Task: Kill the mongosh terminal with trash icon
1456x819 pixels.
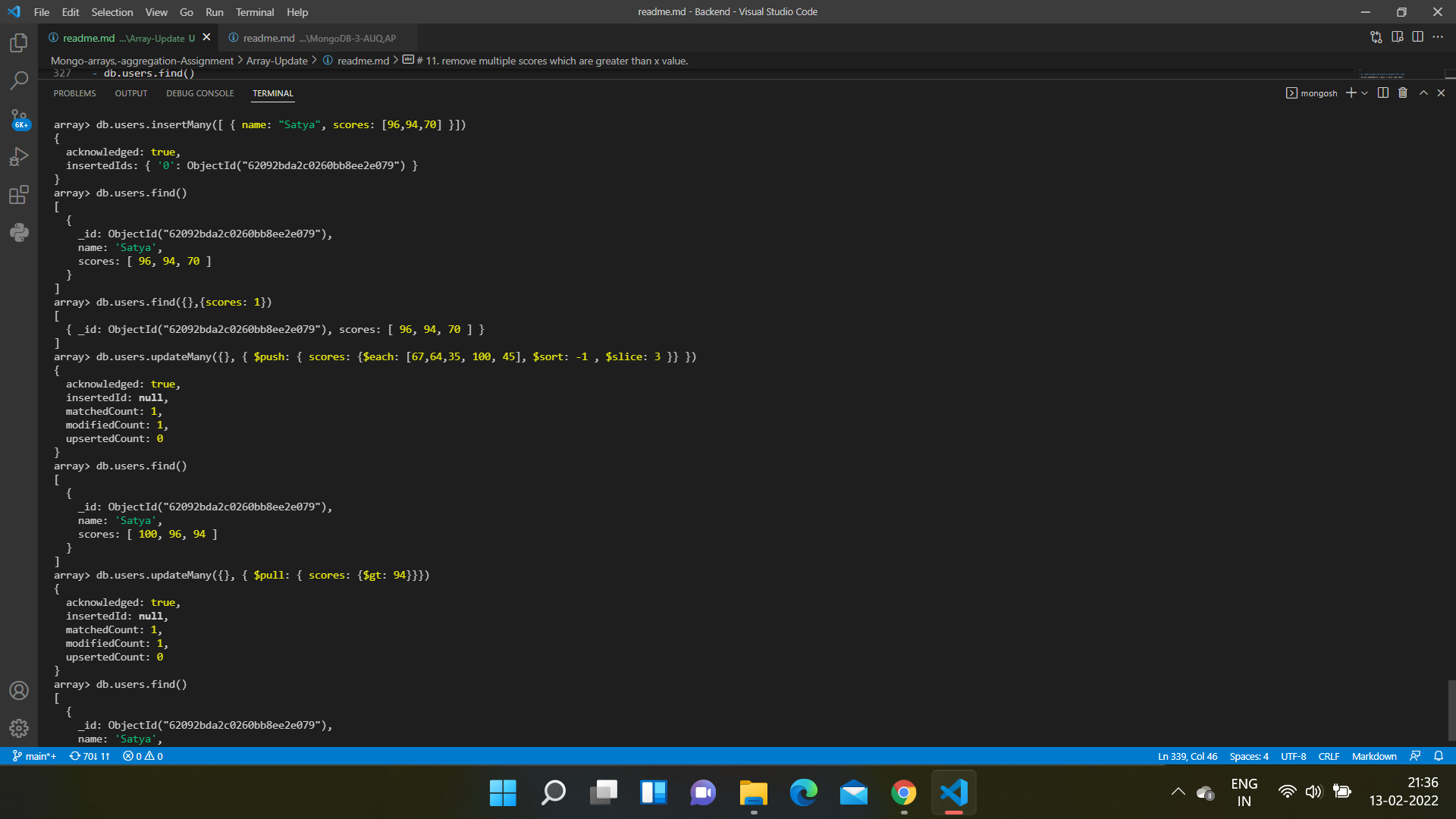Action: click(1402, 93)
